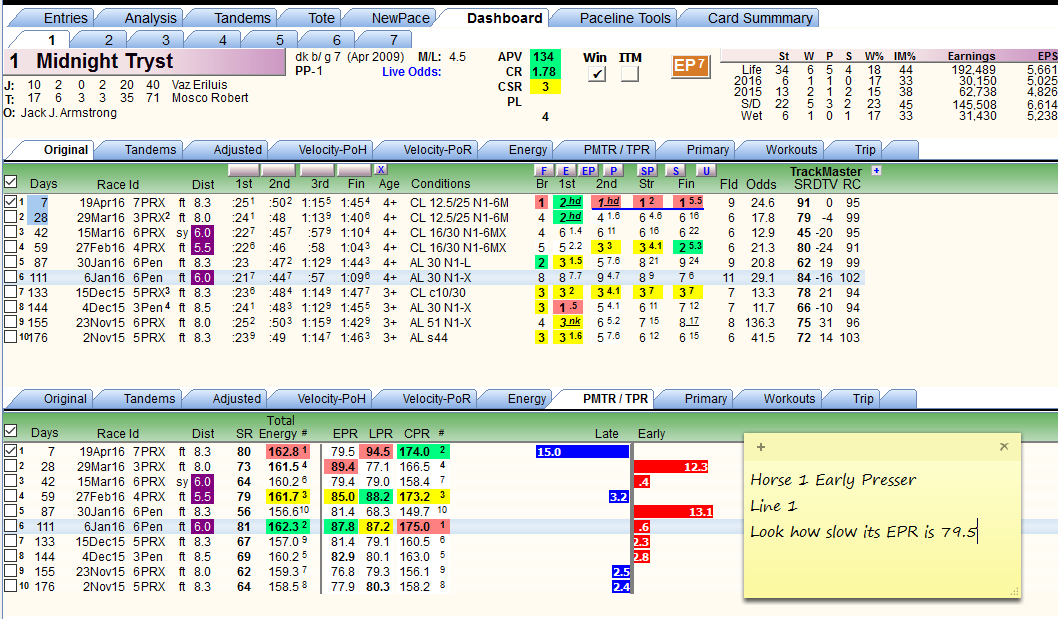Image resolution: width=1058 pixels, height=619 pixels.
Task: Click the P filter button above 2nd column
Action: click(x=613, y=171)
